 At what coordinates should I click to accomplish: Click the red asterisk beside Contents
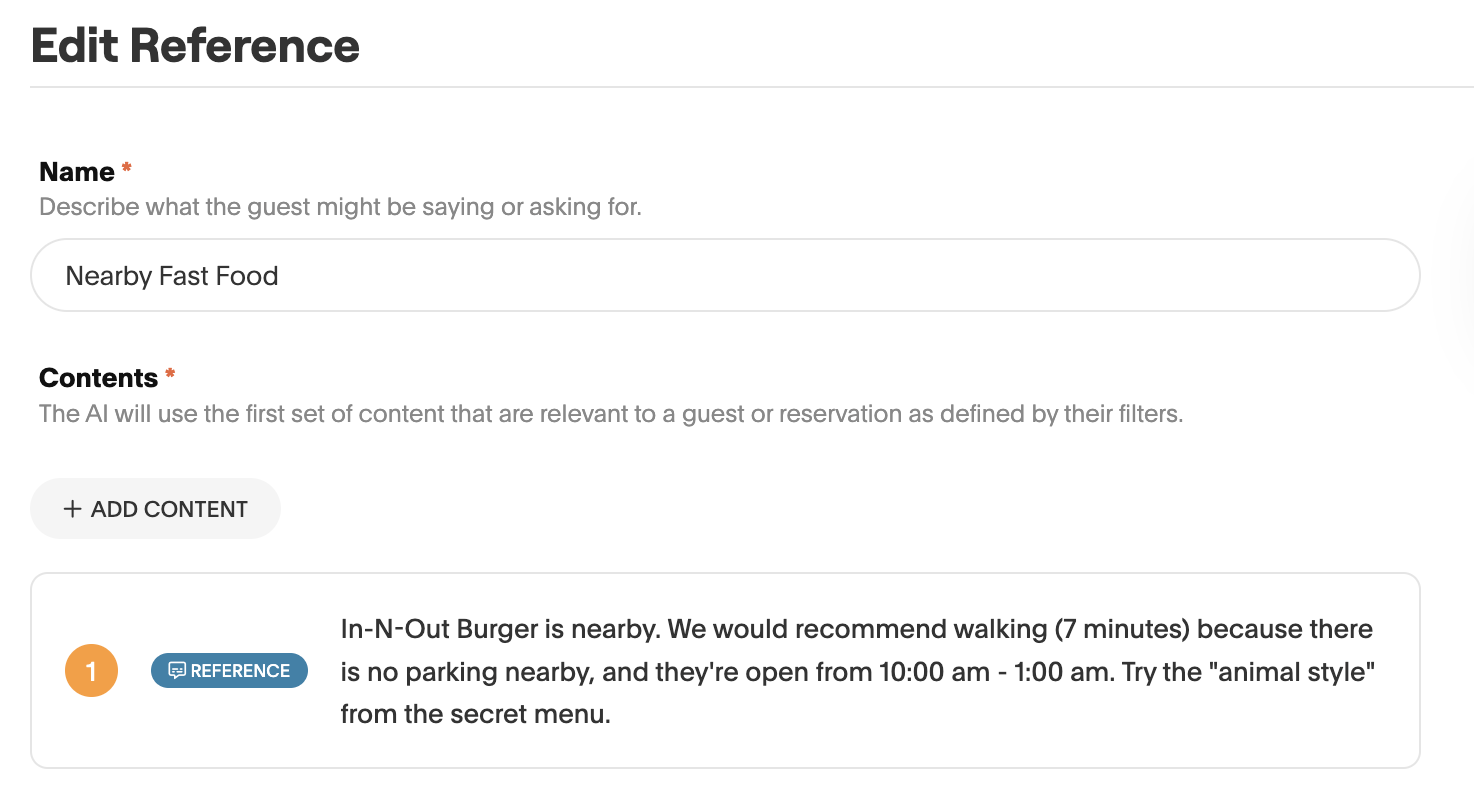coord(170,375)
